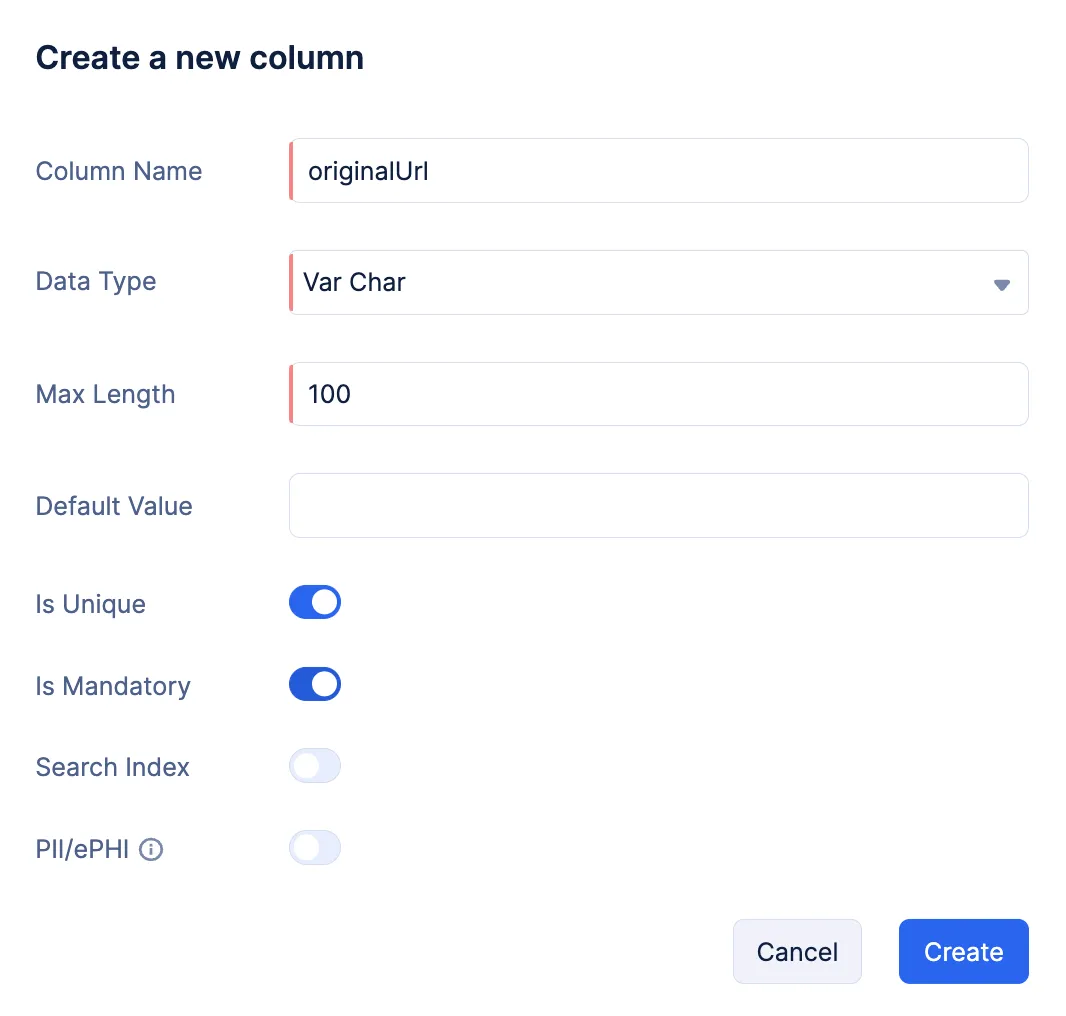
Task: Click the Max Length label
Action: 105,394
